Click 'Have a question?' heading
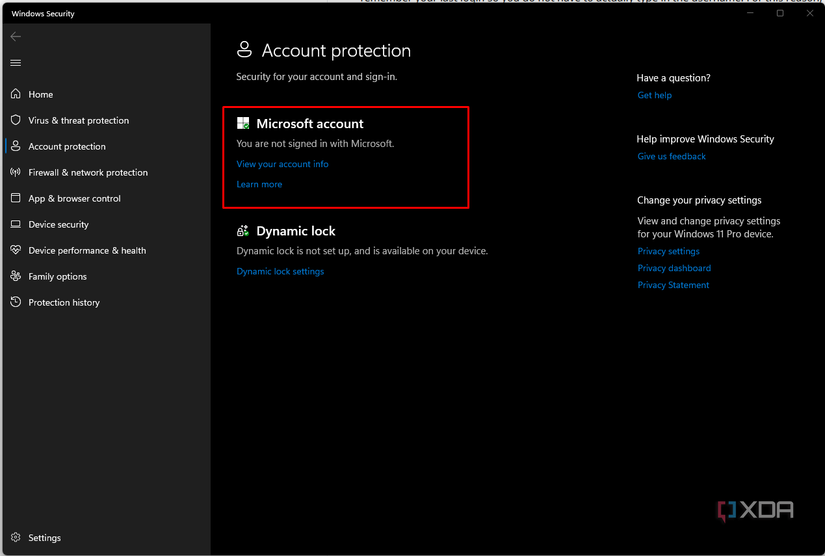The width and height of the screenshot is (825, 556). (673, 78)
